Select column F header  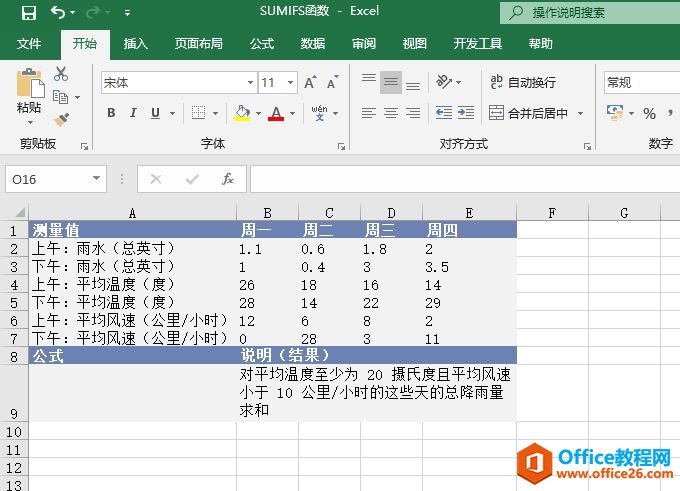(x=552, y=213)
